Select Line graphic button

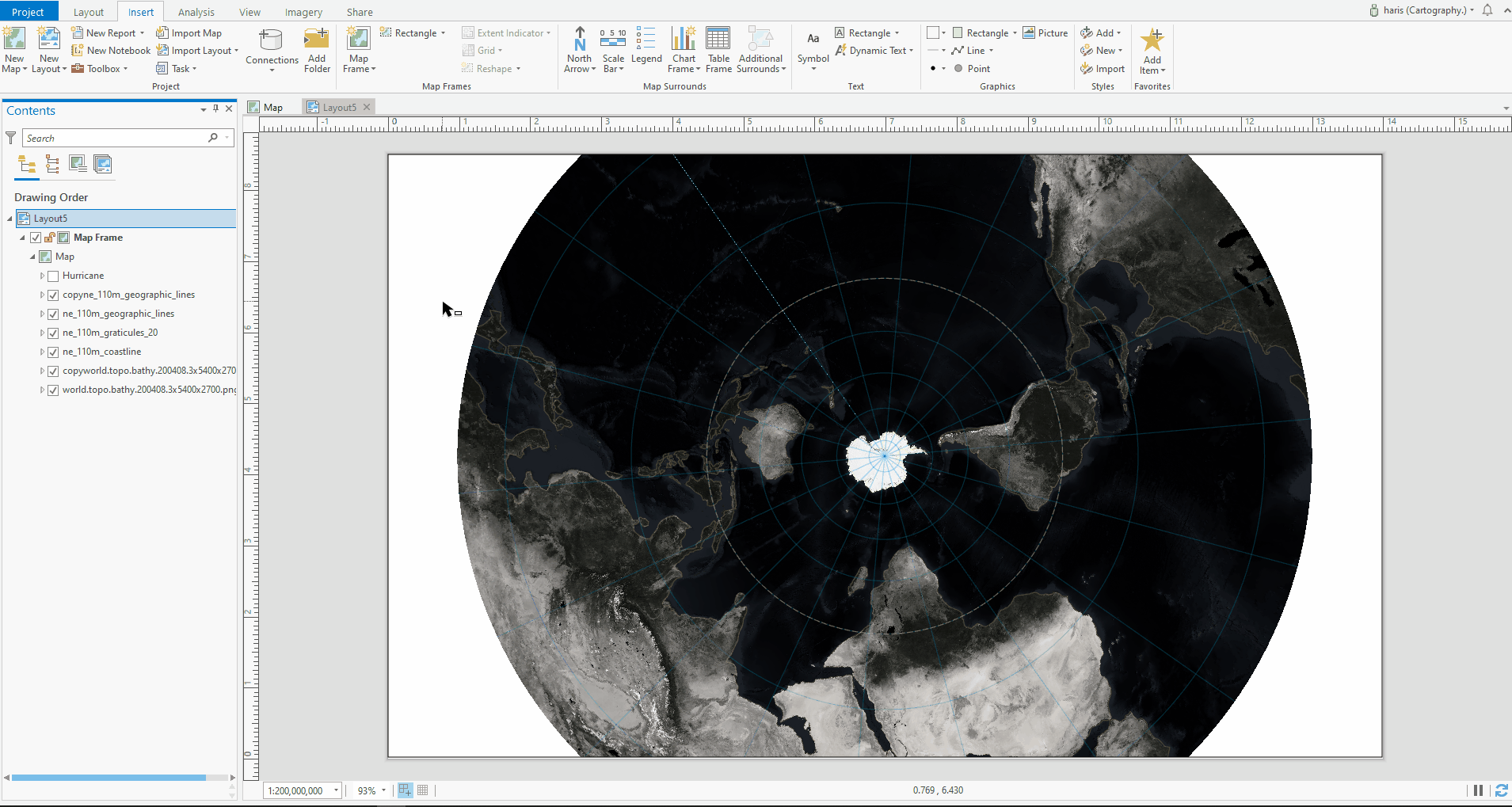click(973, 50)
